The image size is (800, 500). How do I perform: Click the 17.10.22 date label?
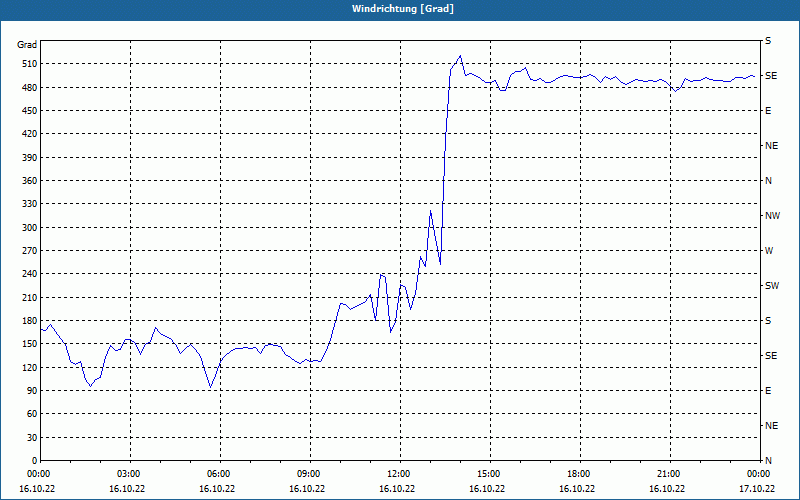coord(757,489)
